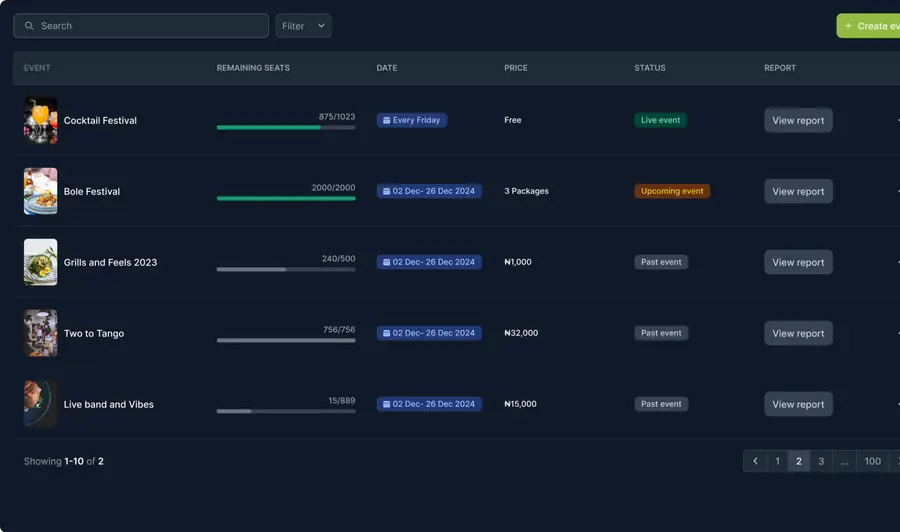Screen dimensions: 900x532
Task: Open the Cocktail Festival thumbnail image
Action: [40, 121]
